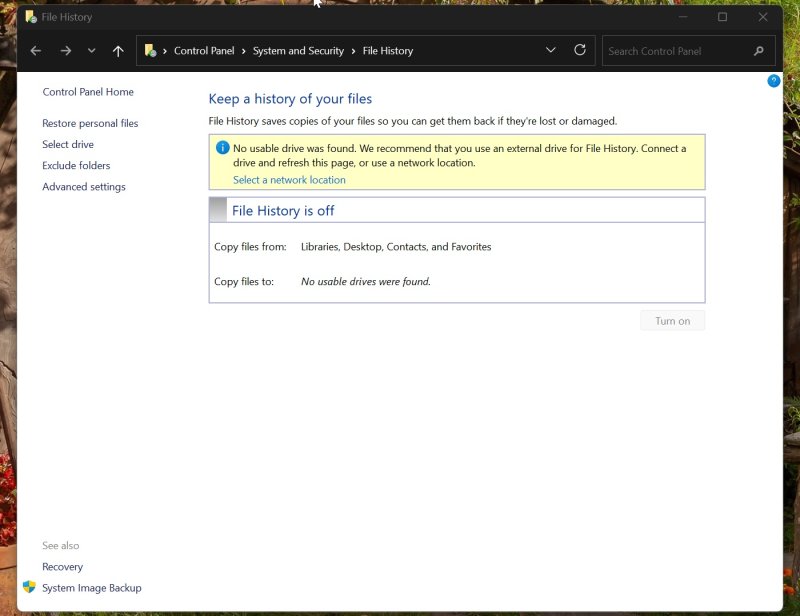Expand the chevron after Control Panel
Screen dimensions: 800x616
click(x=243, y=51)
